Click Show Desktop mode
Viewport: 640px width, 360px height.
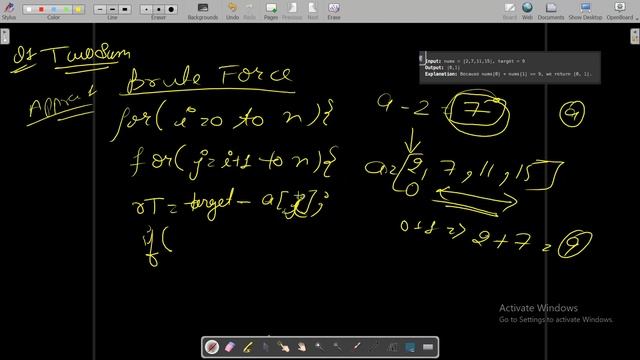[585, 11]
